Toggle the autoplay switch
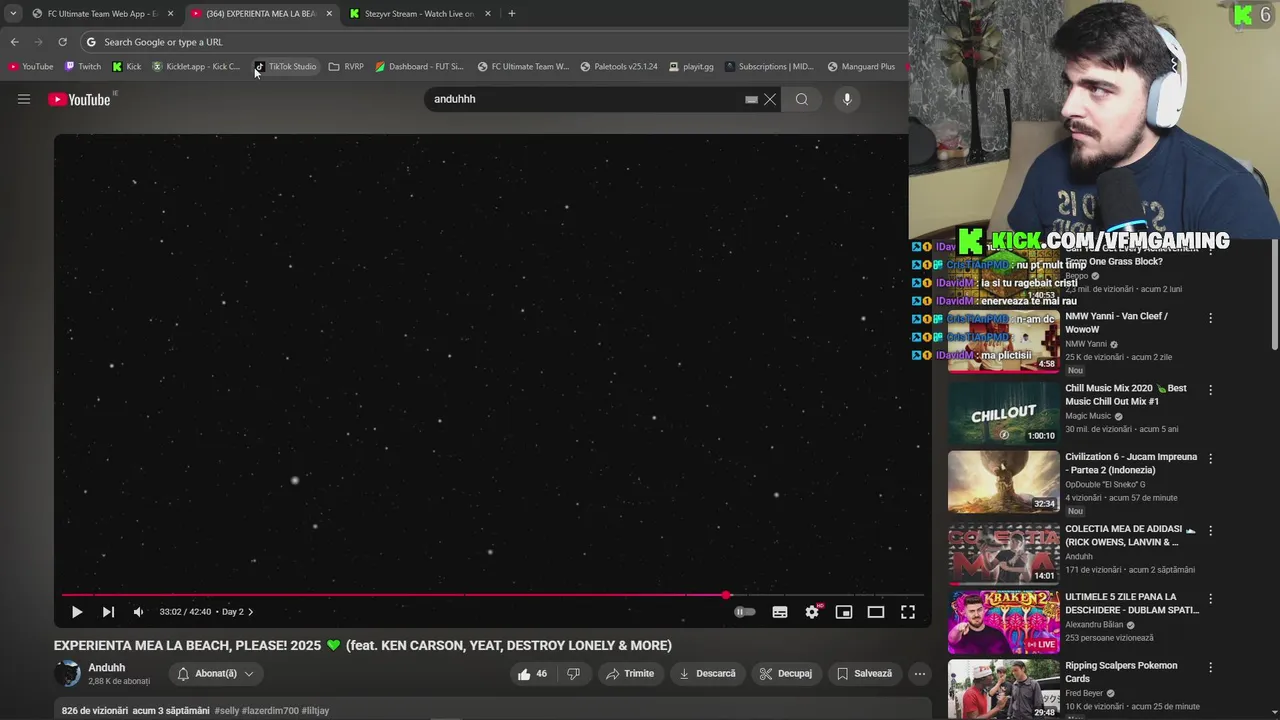Screen dimensions: 1280x720 click(x=745, y=612)
